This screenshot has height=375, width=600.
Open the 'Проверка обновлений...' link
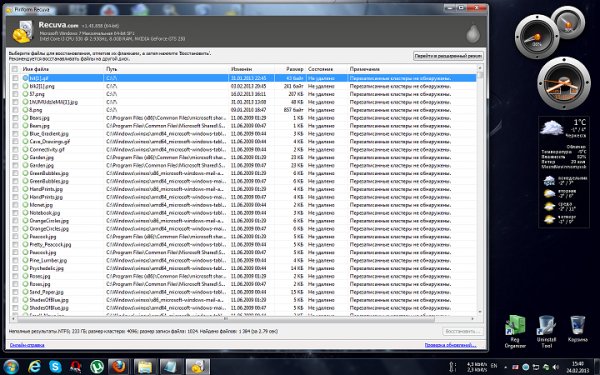(450, 345)
